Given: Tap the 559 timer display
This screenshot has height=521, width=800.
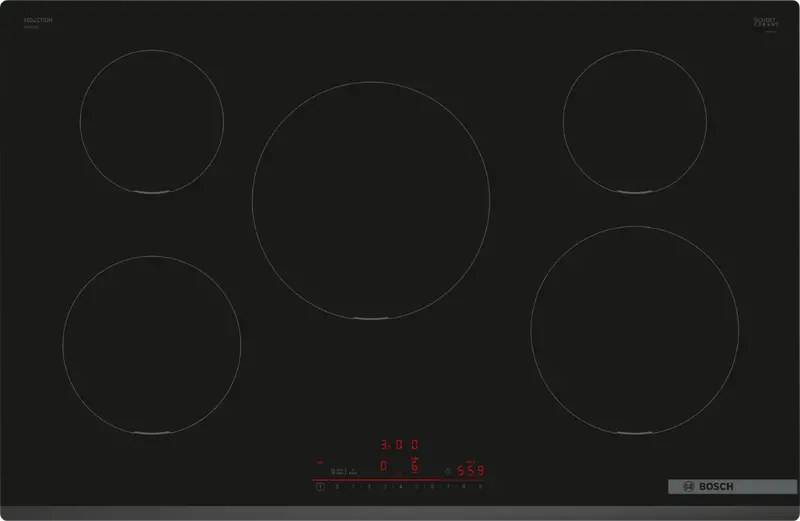Looking at the screenshot, I should [x=470, y=471].
